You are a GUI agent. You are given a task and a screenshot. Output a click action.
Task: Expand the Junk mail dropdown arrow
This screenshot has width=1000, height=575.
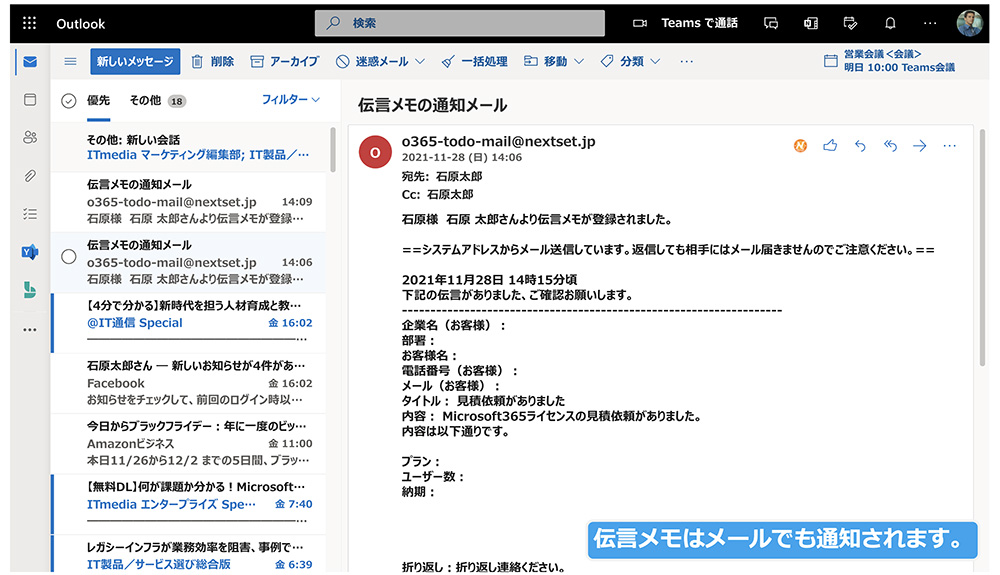pyautogui.click(x=420, y=62)
